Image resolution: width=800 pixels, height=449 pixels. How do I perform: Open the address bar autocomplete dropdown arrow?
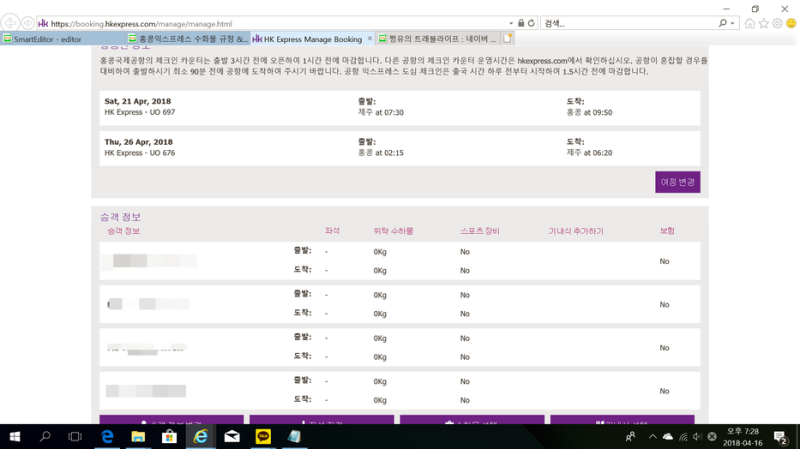[x=511, y=23]
